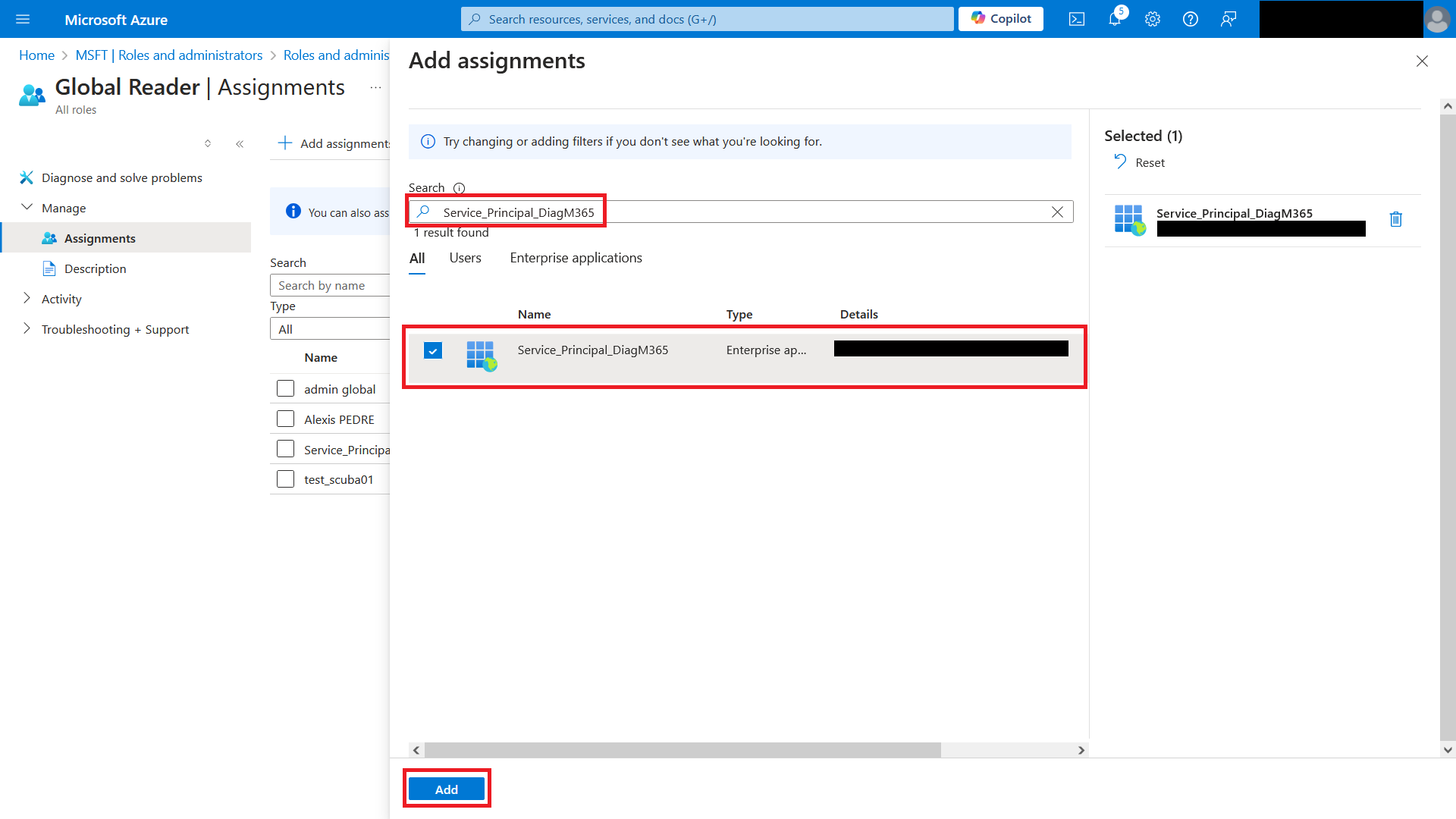The height and width of the screenshot is (819, 1456).
Task: Open the notifications bell
Action: pyautogui.click(x=1115, y=19)
